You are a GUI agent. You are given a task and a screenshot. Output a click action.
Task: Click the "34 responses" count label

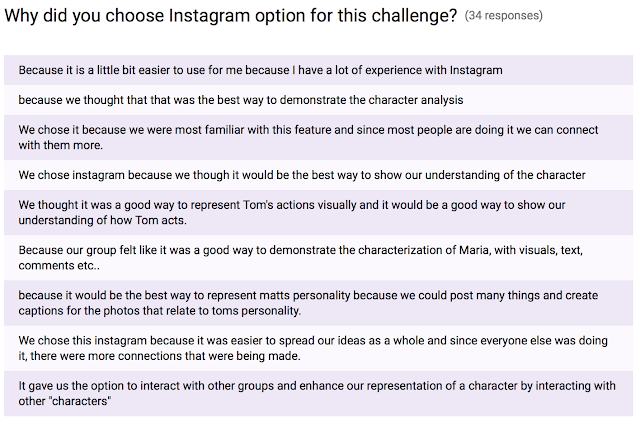(x=504, y=16)
